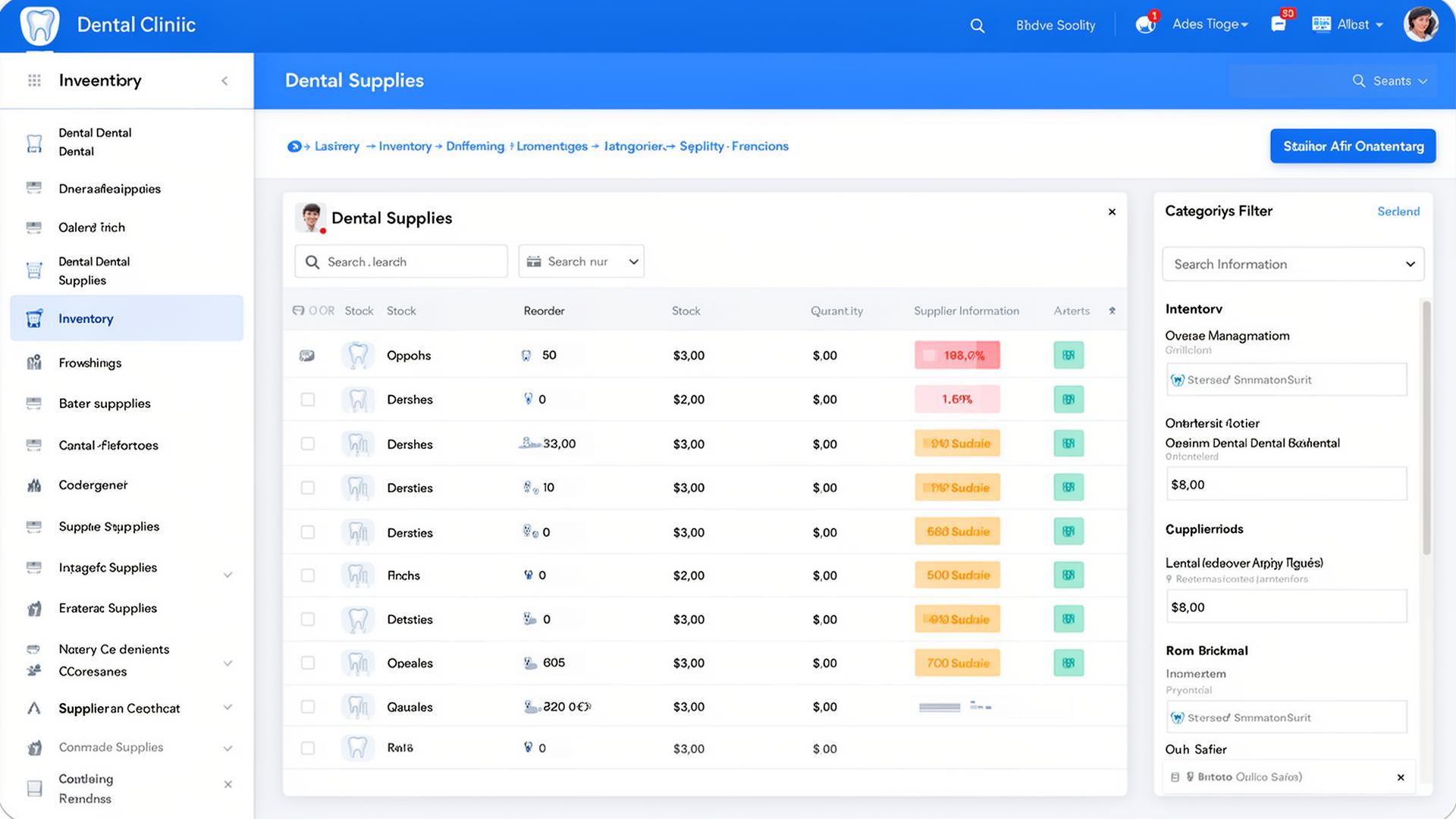
Task: Click the Search learch input field
Action: [401, 262]
